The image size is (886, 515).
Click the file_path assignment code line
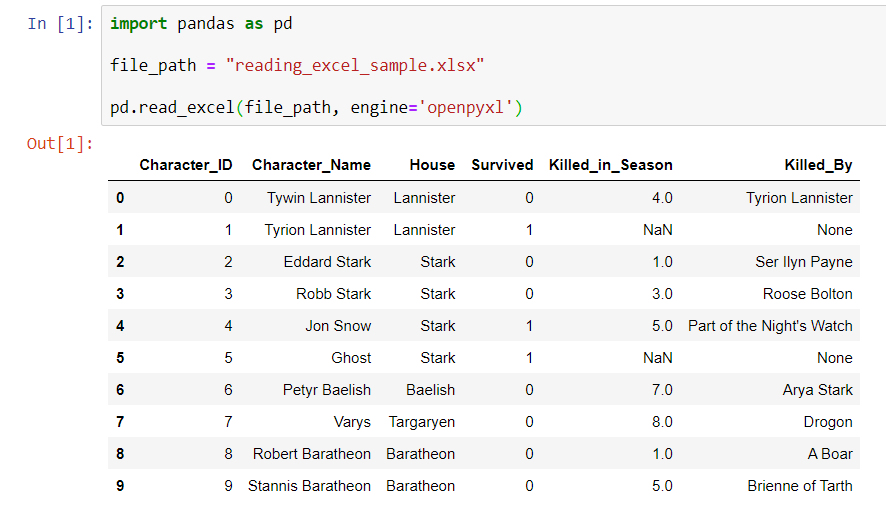(x=297, y=66)
